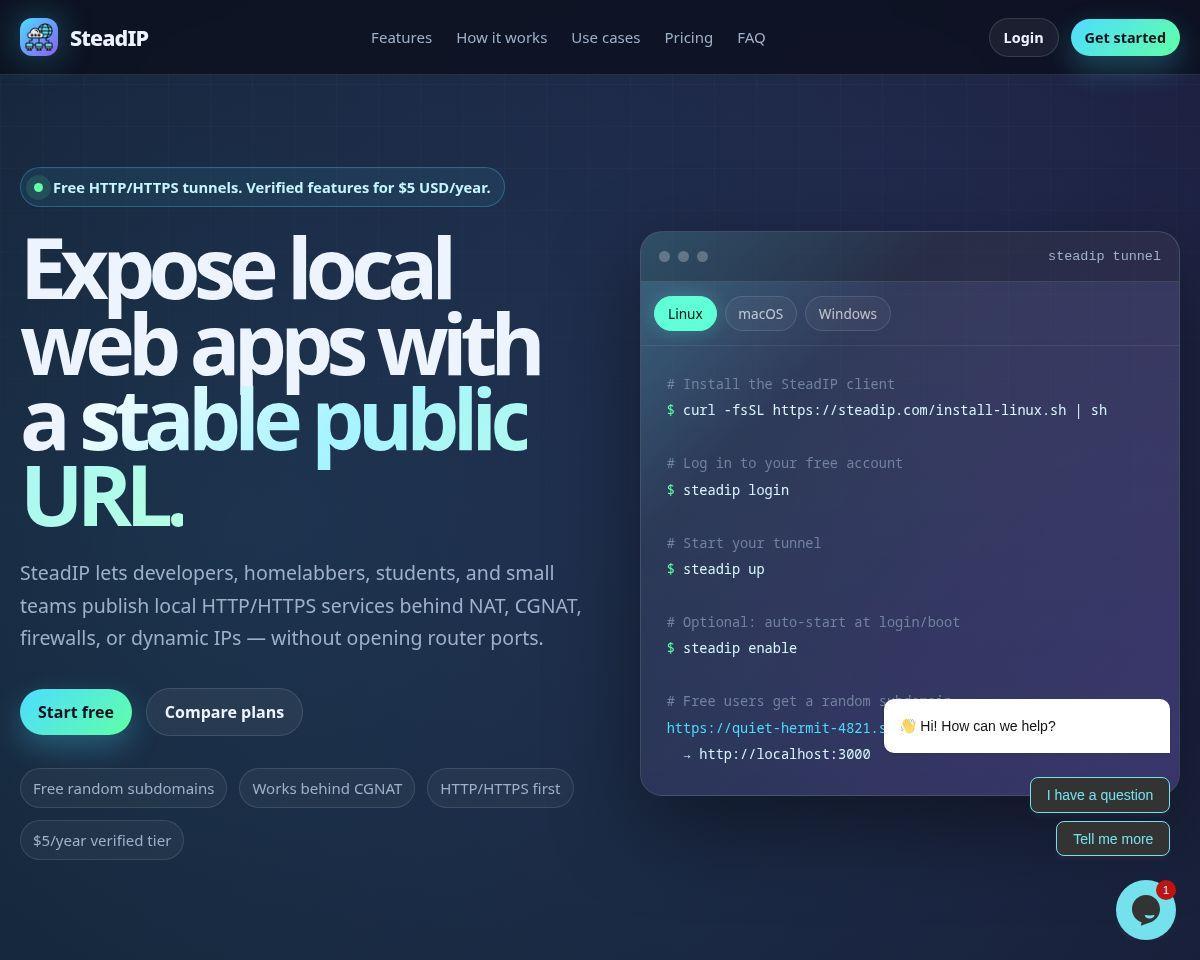This screenshot has width=1200, height=960.
Task: Click the 'steadip tunnel' terminal title
Action: coord(1104,256)
